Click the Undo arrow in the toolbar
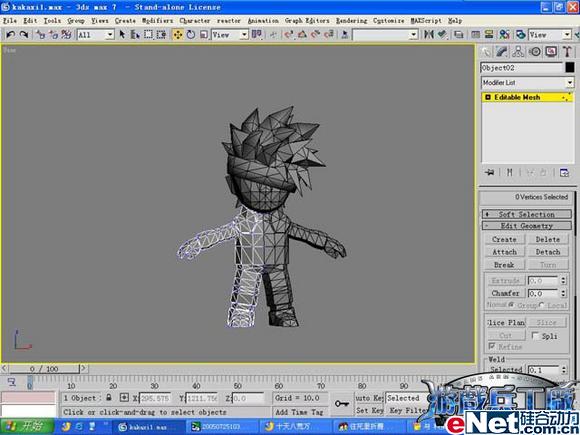This screenshot has height=435, width=580. point(10,35)
